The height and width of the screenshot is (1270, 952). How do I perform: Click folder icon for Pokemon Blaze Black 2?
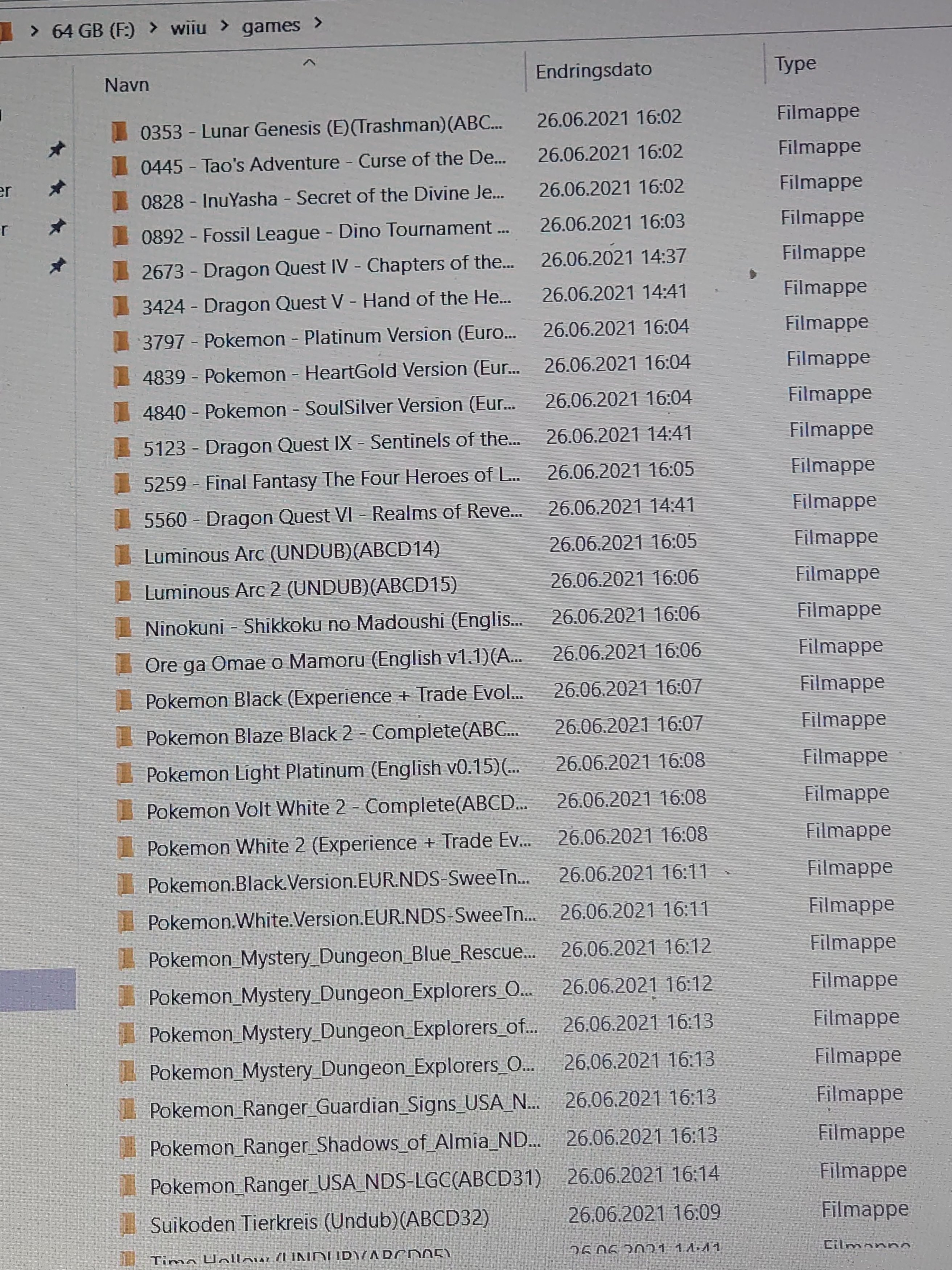tap(124, 737)
